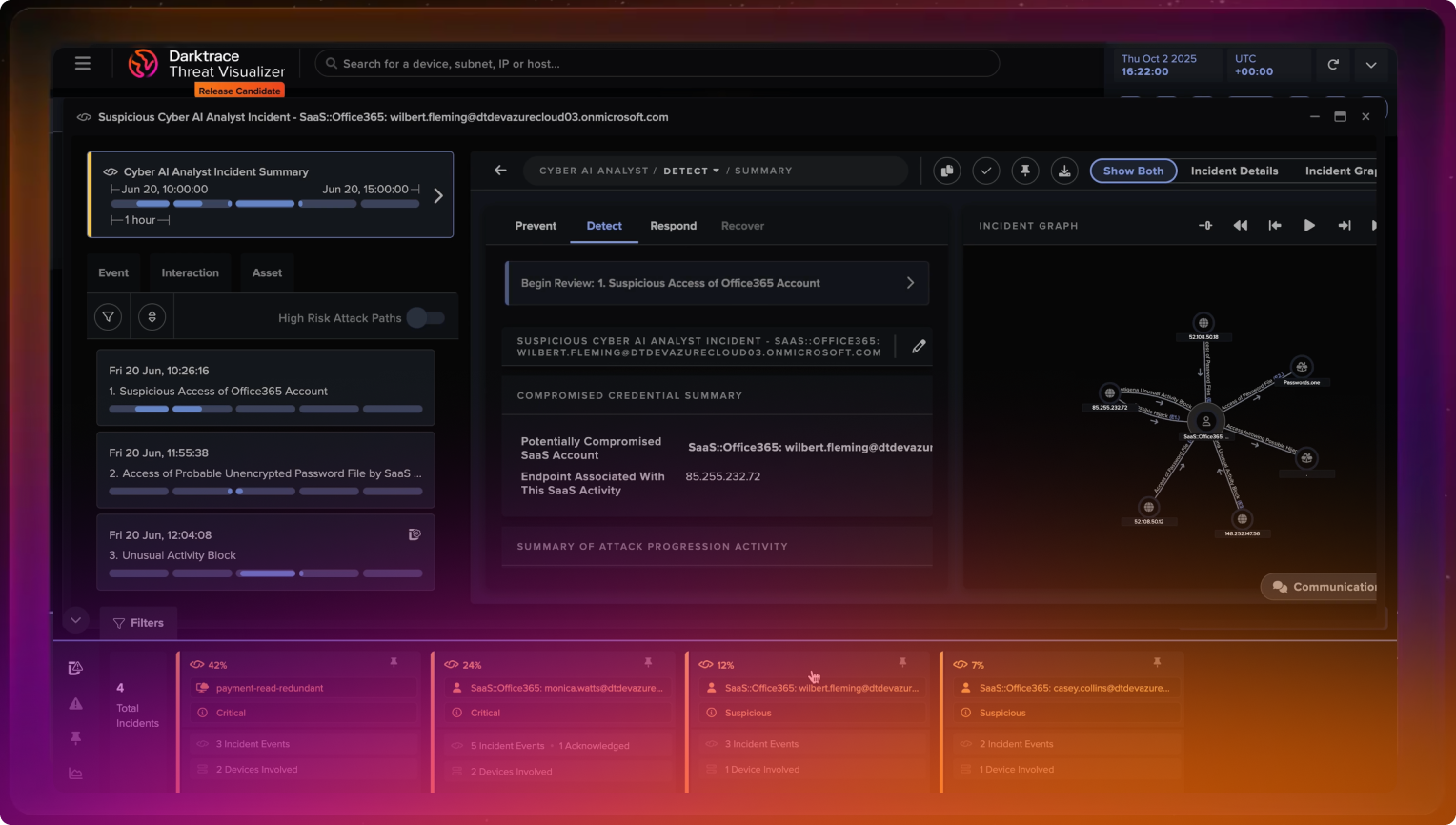
Task: Select event Access of Probable Unencrypted Password File
Action: (x=266, y=470)
